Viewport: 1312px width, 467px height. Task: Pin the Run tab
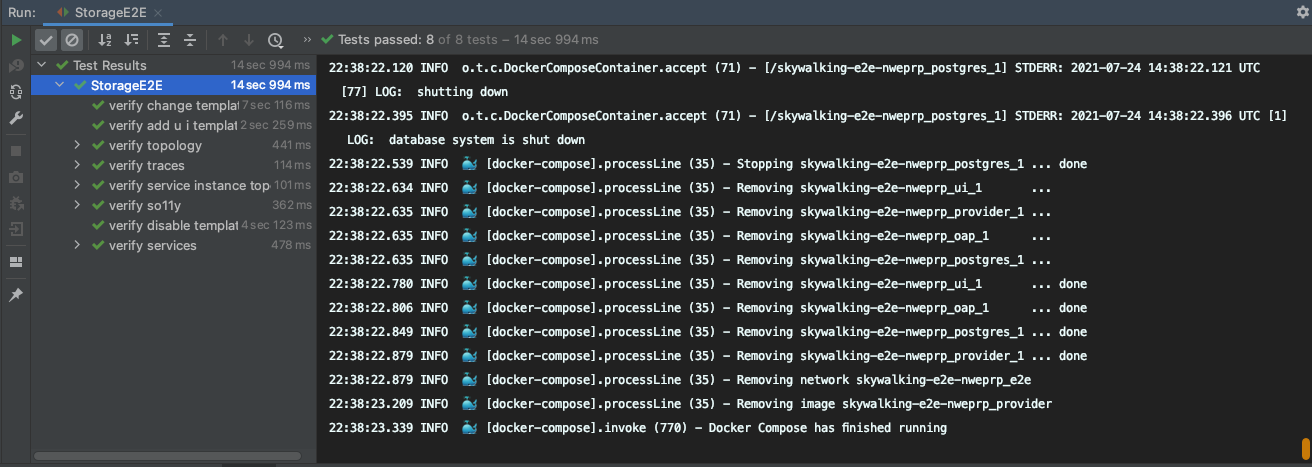16,295
